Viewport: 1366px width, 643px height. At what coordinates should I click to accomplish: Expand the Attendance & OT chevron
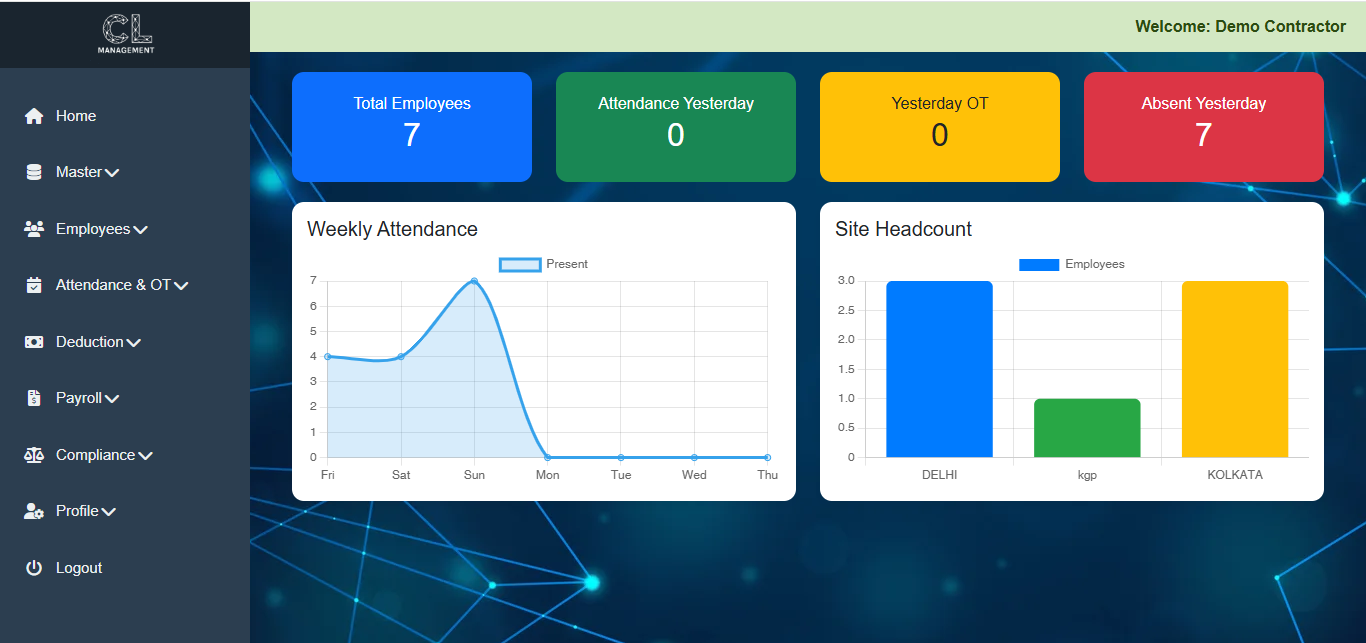pos(181,286)
